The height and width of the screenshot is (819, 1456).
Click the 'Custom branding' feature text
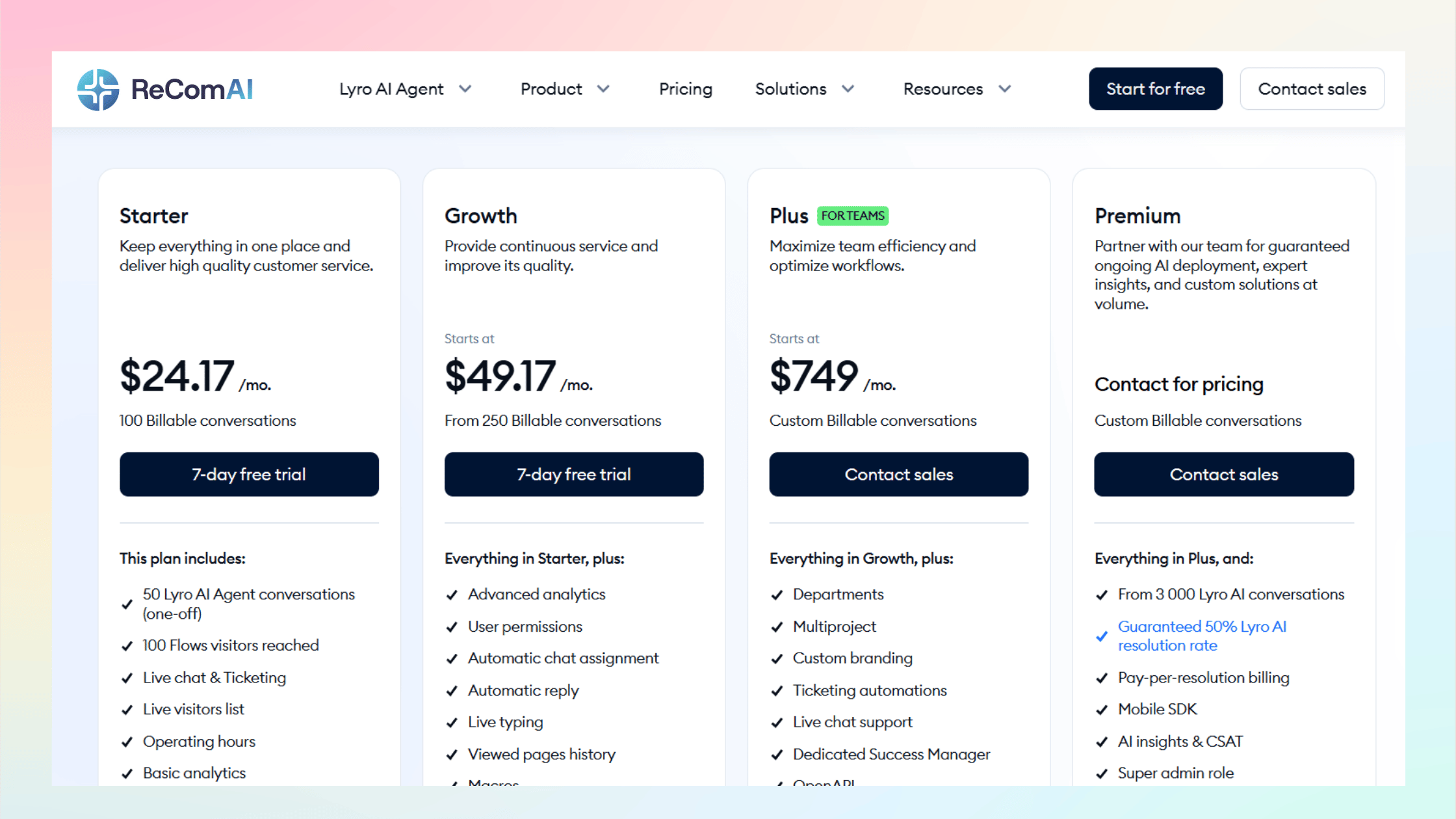pos(853,658)
